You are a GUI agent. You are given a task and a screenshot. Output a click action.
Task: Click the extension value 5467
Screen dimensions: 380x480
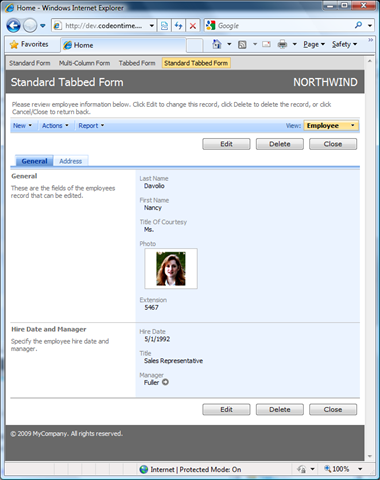(151, 307)
